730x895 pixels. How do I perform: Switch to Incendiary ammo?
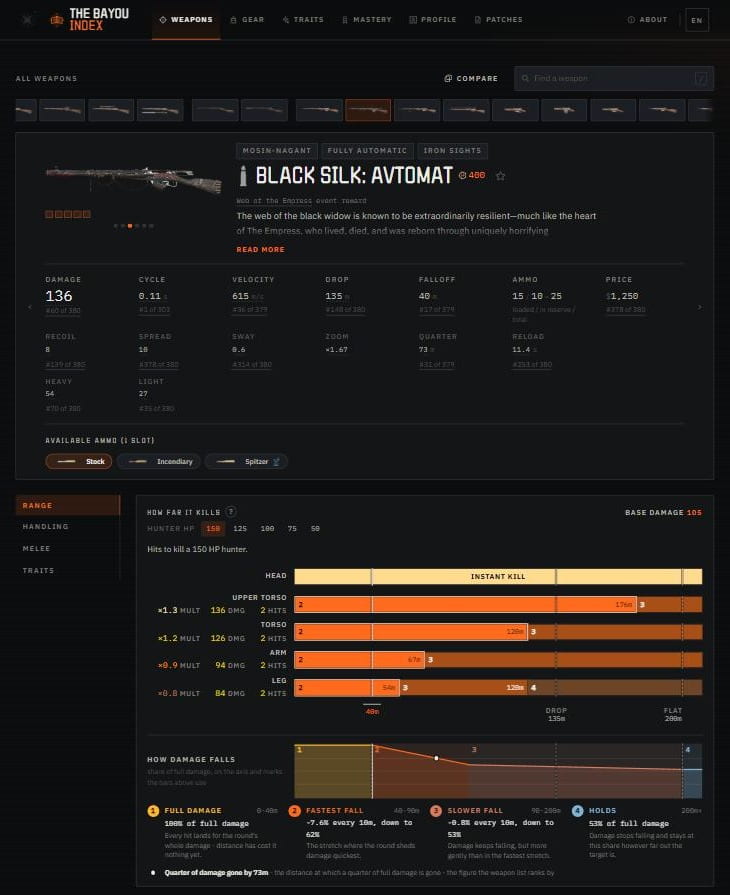(x=159, y=461)
